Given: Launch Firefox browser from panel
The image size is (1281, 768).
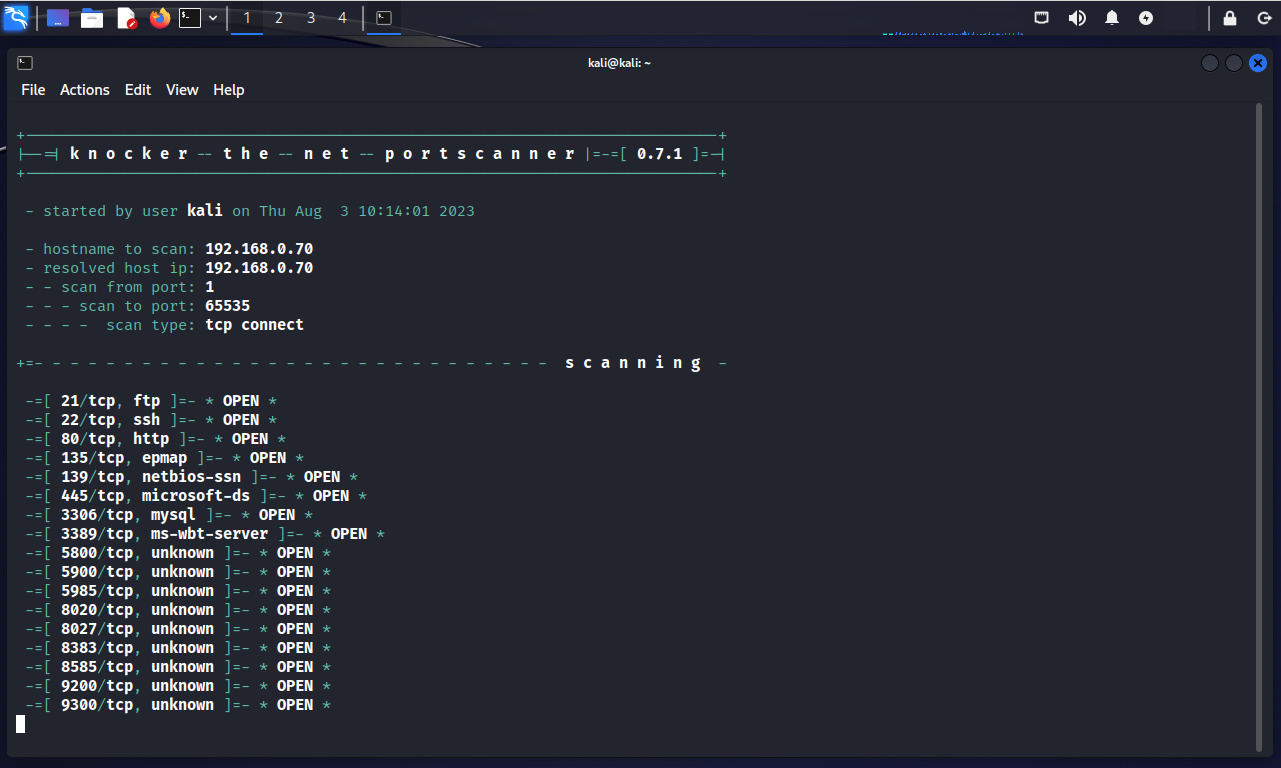Looking at the screenshot, I should coord(160,18).
